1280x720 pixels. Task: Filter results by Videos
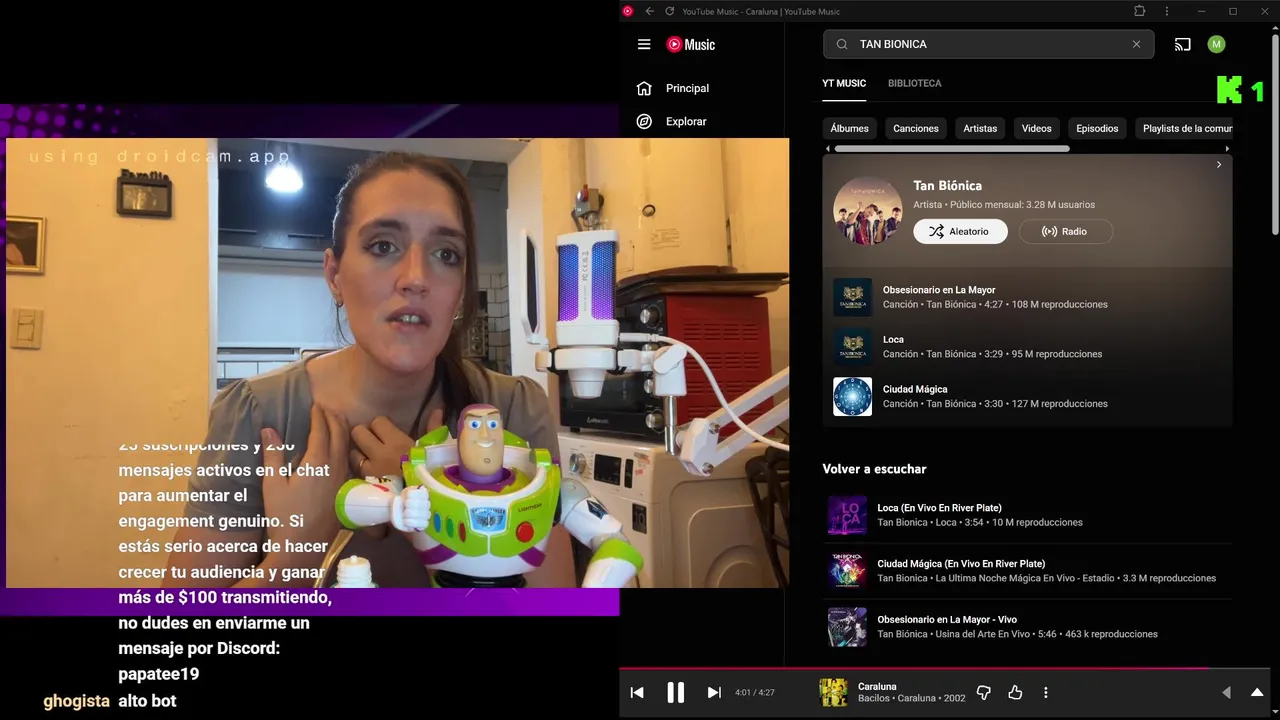point(1036,128)
